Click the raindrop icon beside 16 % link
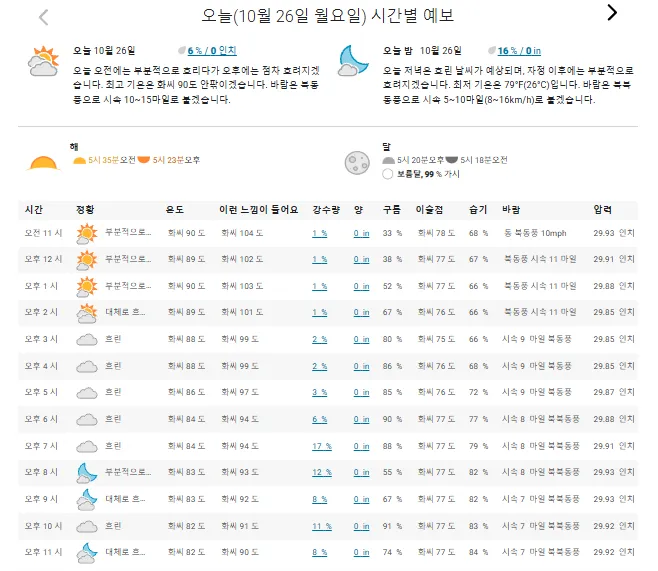The height and width of the screenshot is (571, 658). pos(492,50)
